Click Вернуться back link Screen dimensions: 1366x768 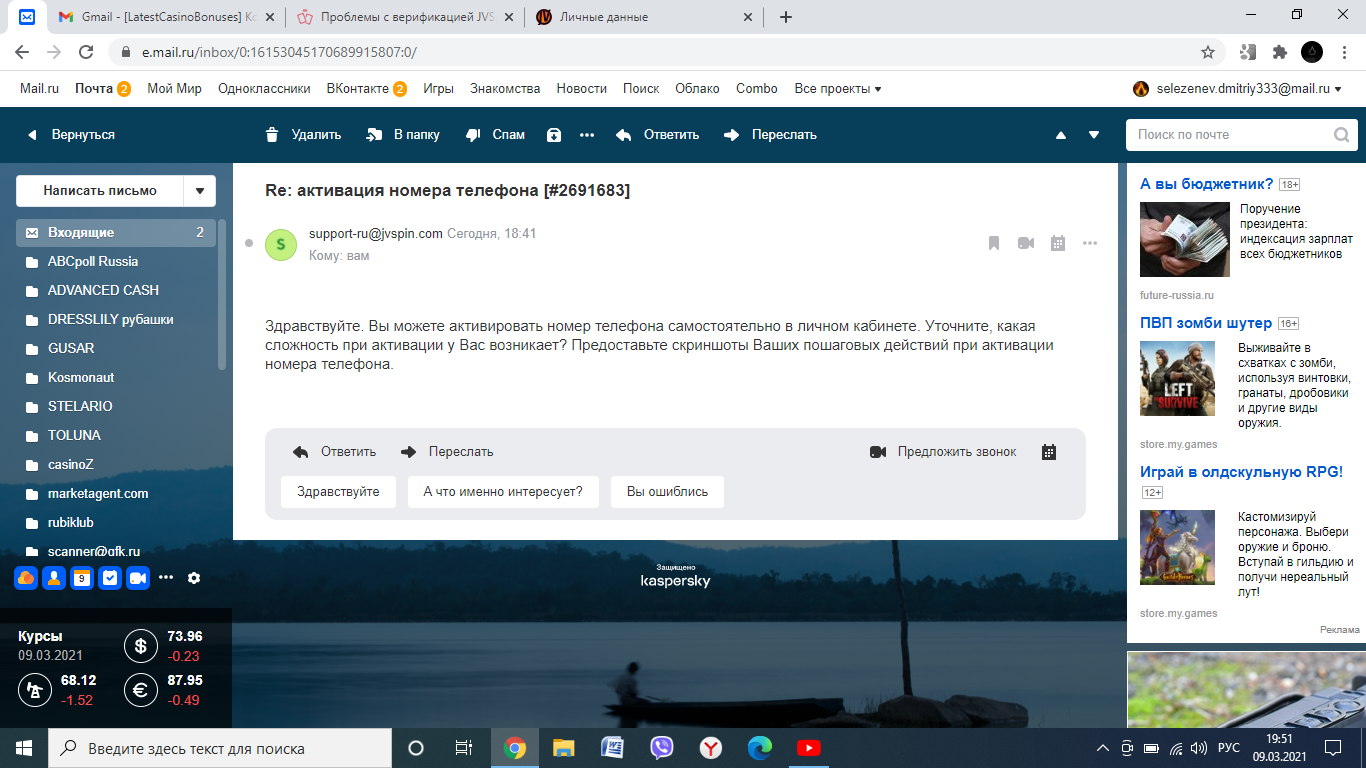[71, 134]
